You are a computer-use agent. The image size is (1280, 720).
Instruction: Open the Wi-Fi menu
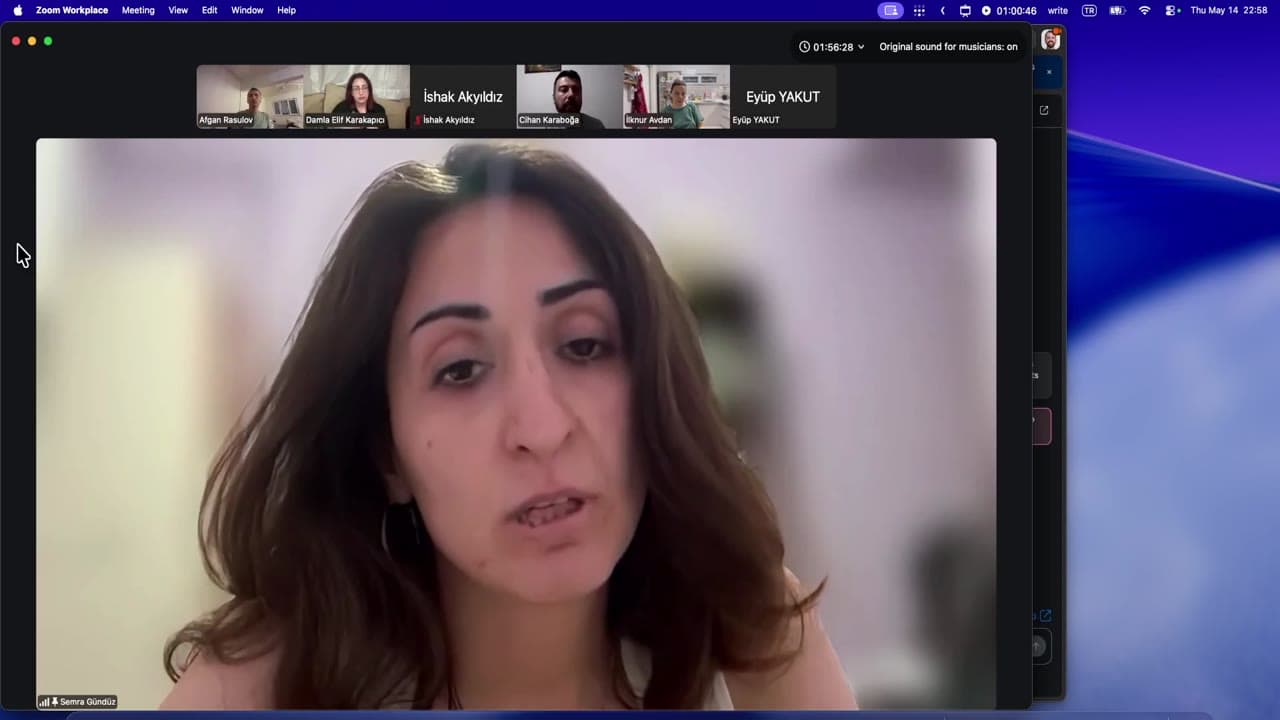click(x=1145, y=10)
